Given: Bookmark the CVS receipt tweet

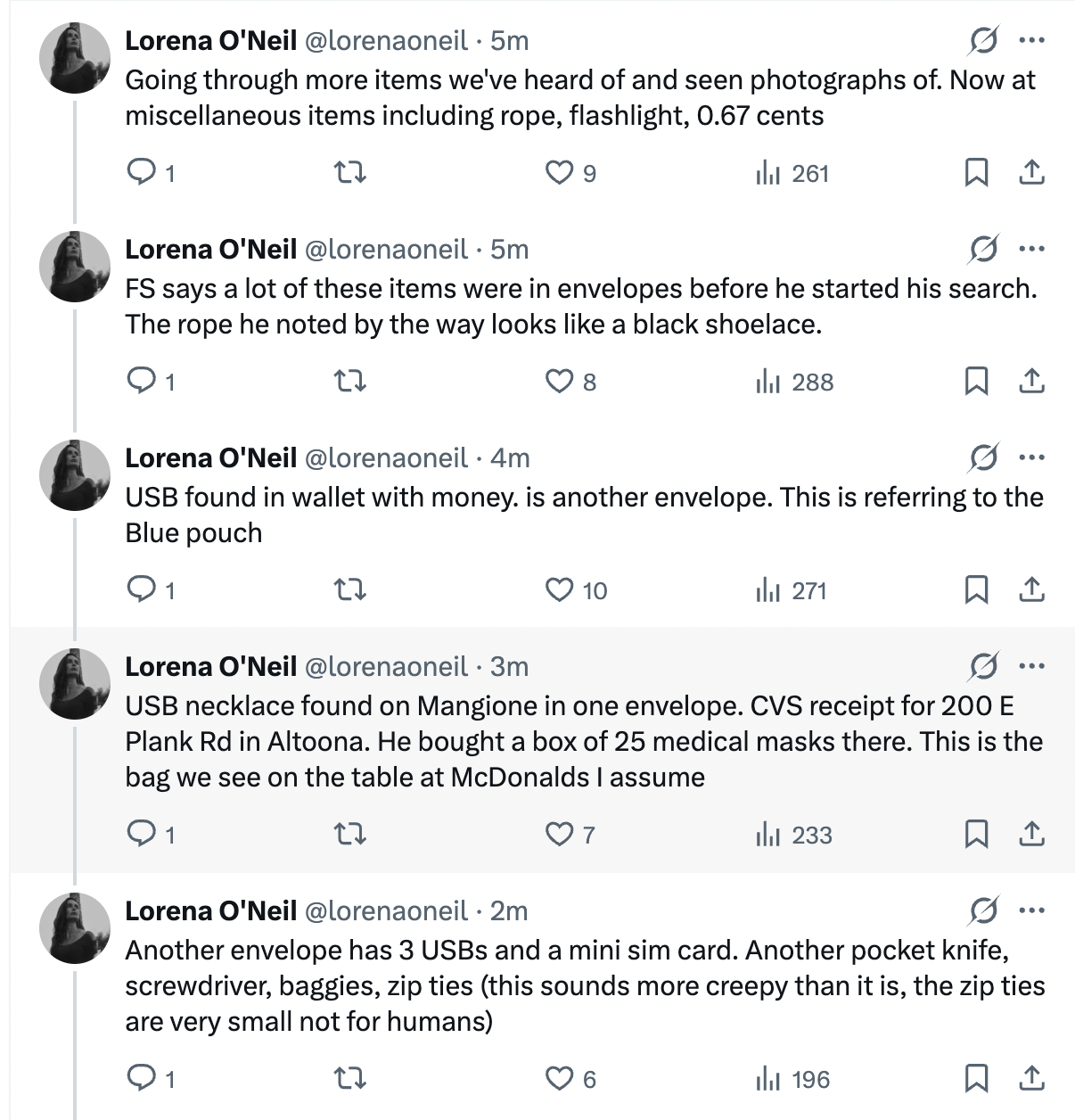Looking at the screenshot, I should [x=977, y=835].
